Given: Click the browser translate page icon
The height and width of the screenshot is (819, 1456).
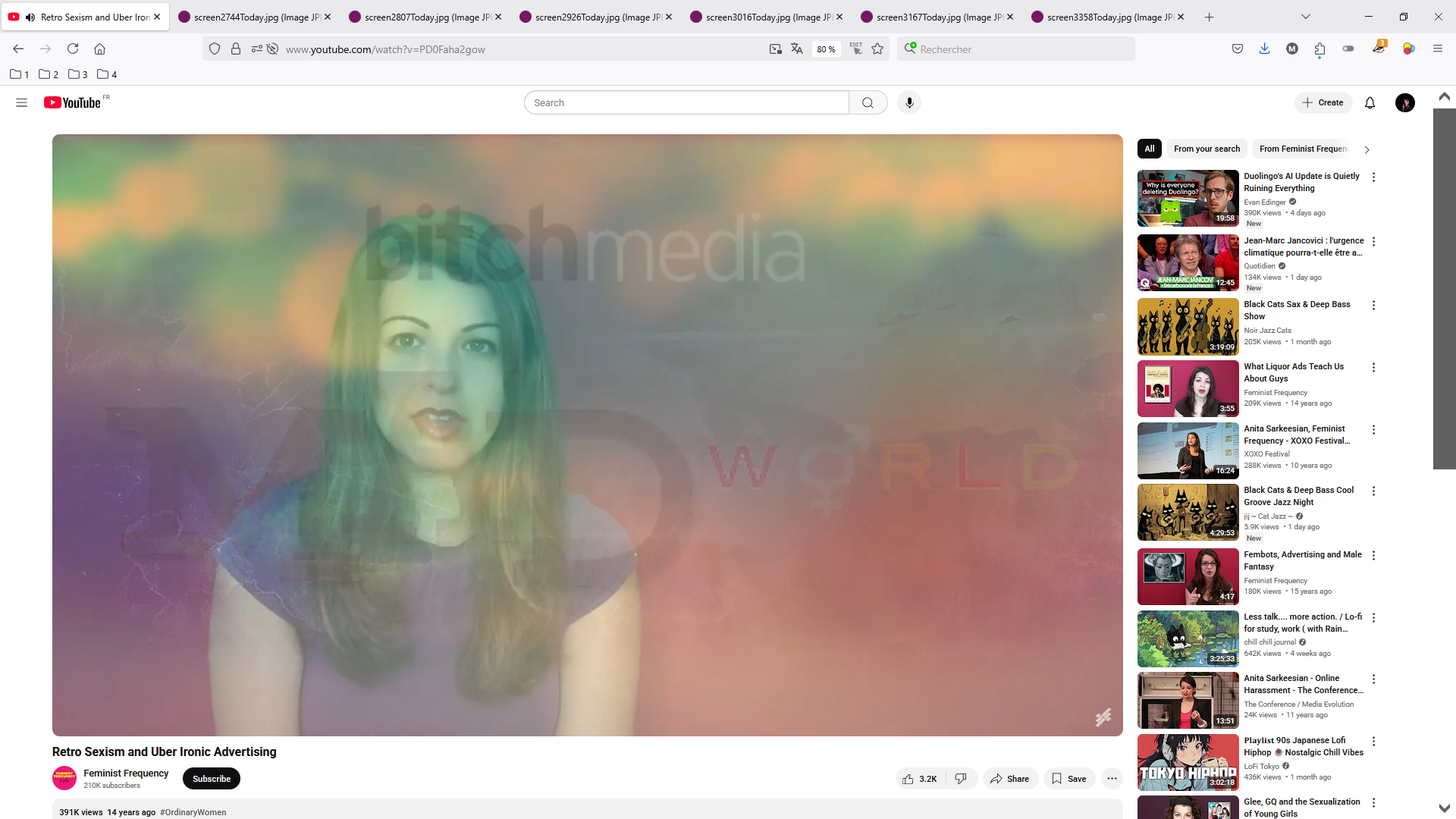Looking at the screenshot, I should tap(796, 49).
